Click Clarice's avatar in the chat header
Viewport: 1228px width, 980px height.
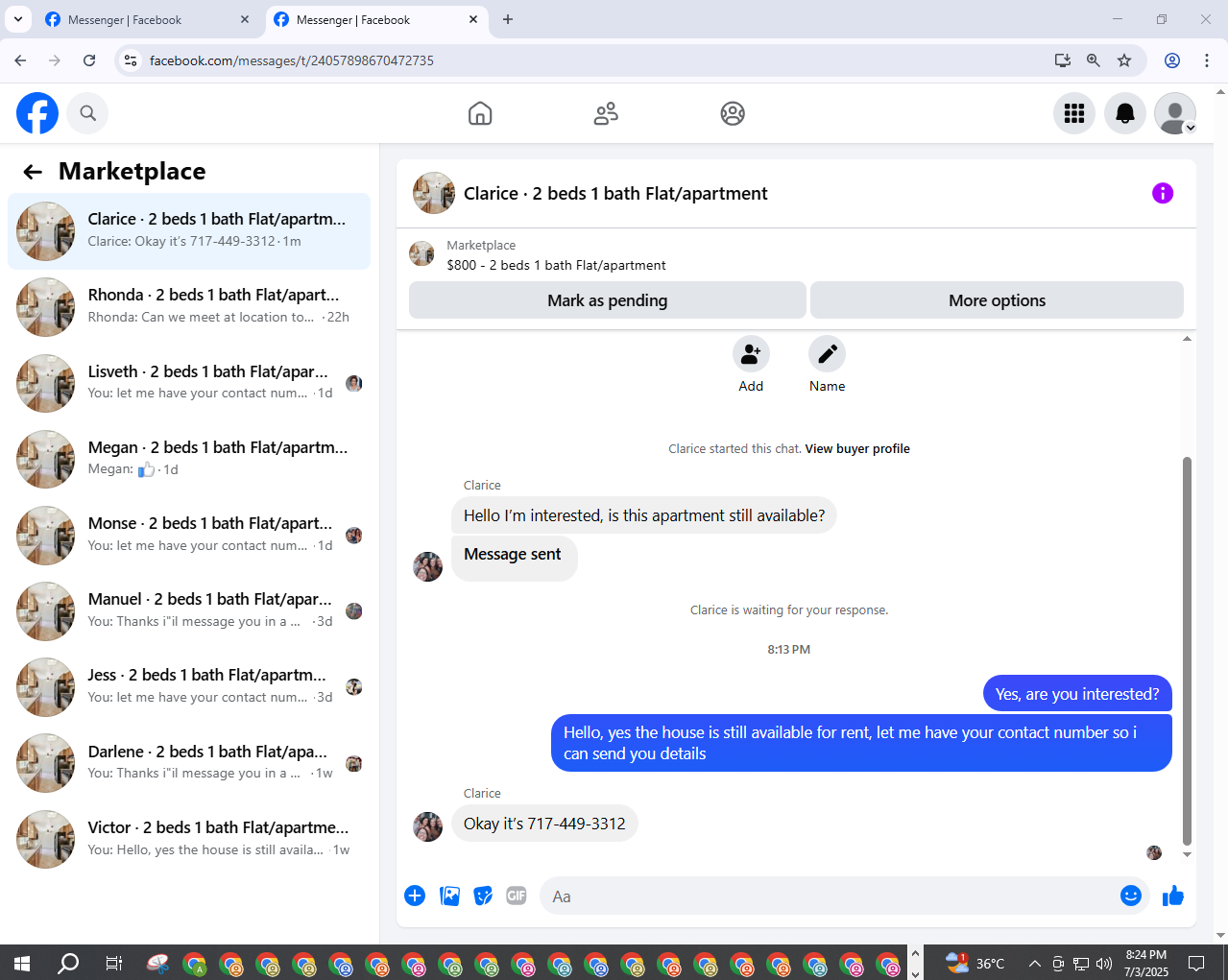click(x=434, y=193)
